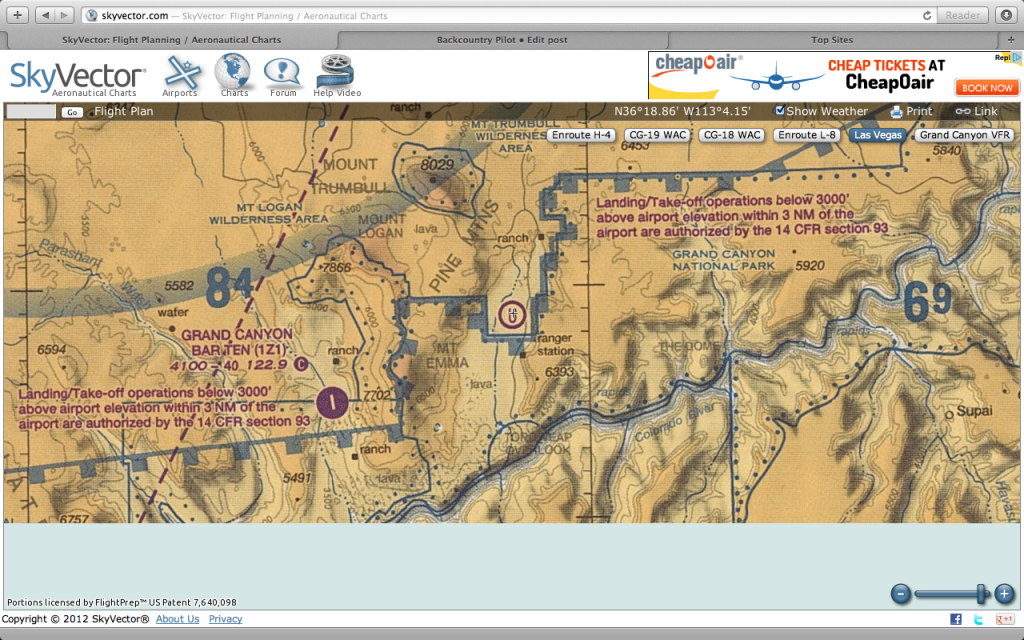Open the Forum speech bubble icon
Viewport: 1024px width, 640px height.
[283, 72]
